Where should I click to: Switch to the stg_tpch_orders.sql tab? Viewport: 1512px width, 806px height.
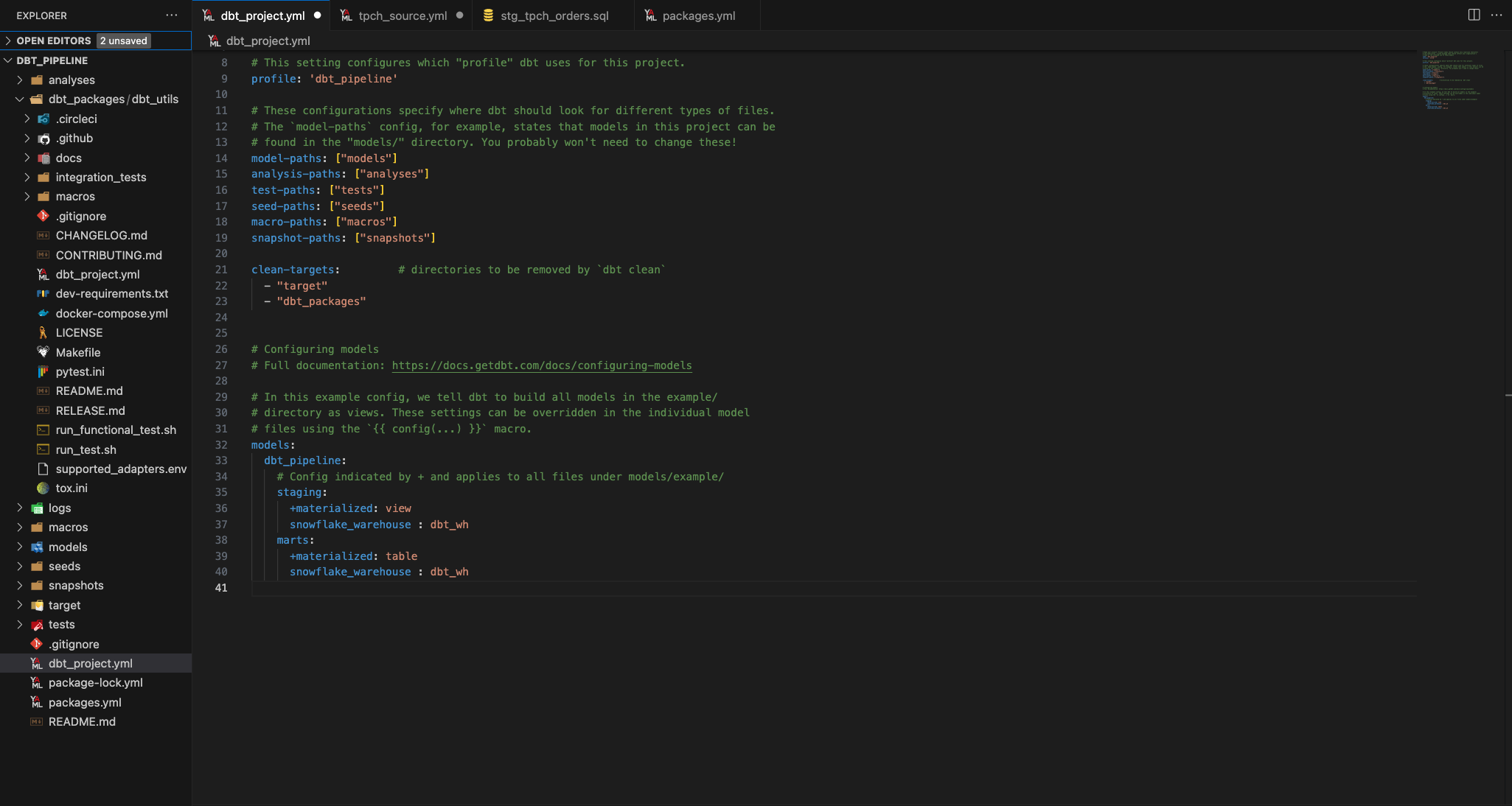[554, 15]
